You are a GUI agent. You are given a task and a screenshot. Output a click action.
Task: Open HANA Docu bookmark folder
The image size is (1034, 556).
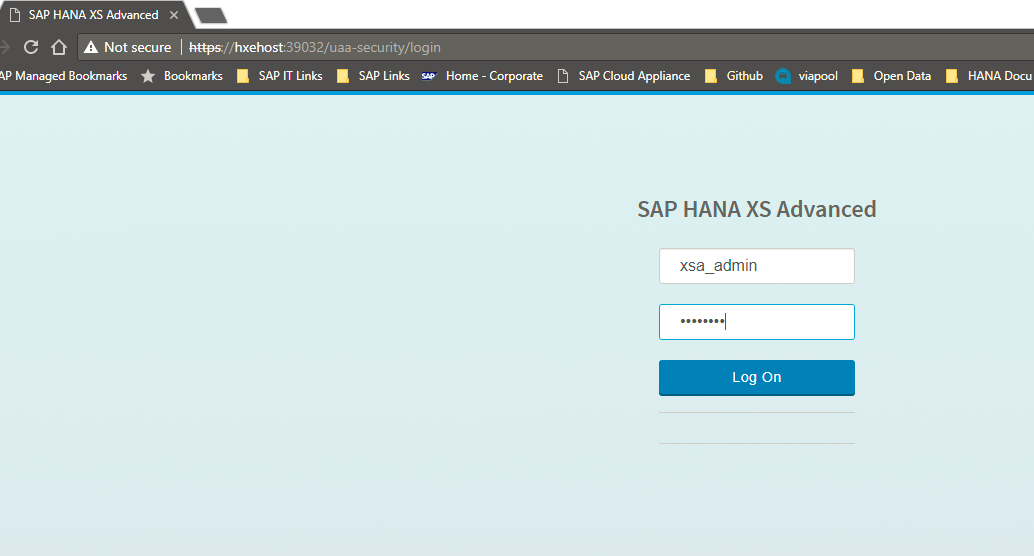(x=989, y=76)
